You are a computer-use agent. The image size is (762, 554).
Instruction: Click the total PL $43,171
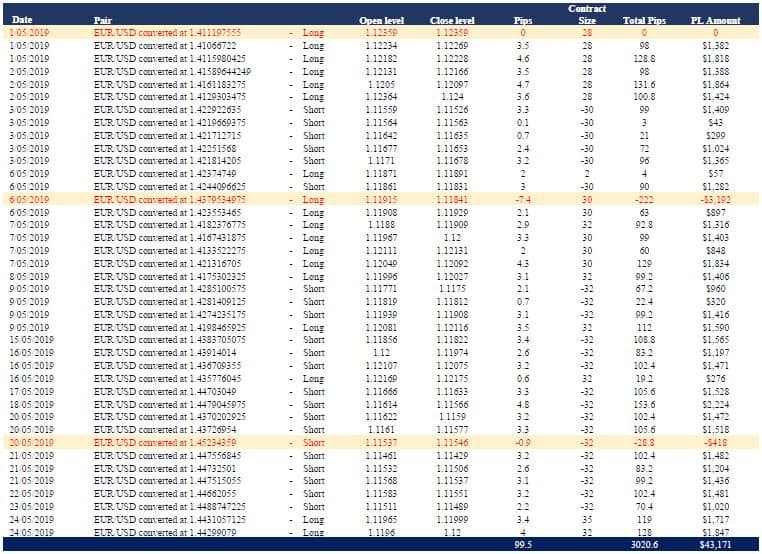715,545
